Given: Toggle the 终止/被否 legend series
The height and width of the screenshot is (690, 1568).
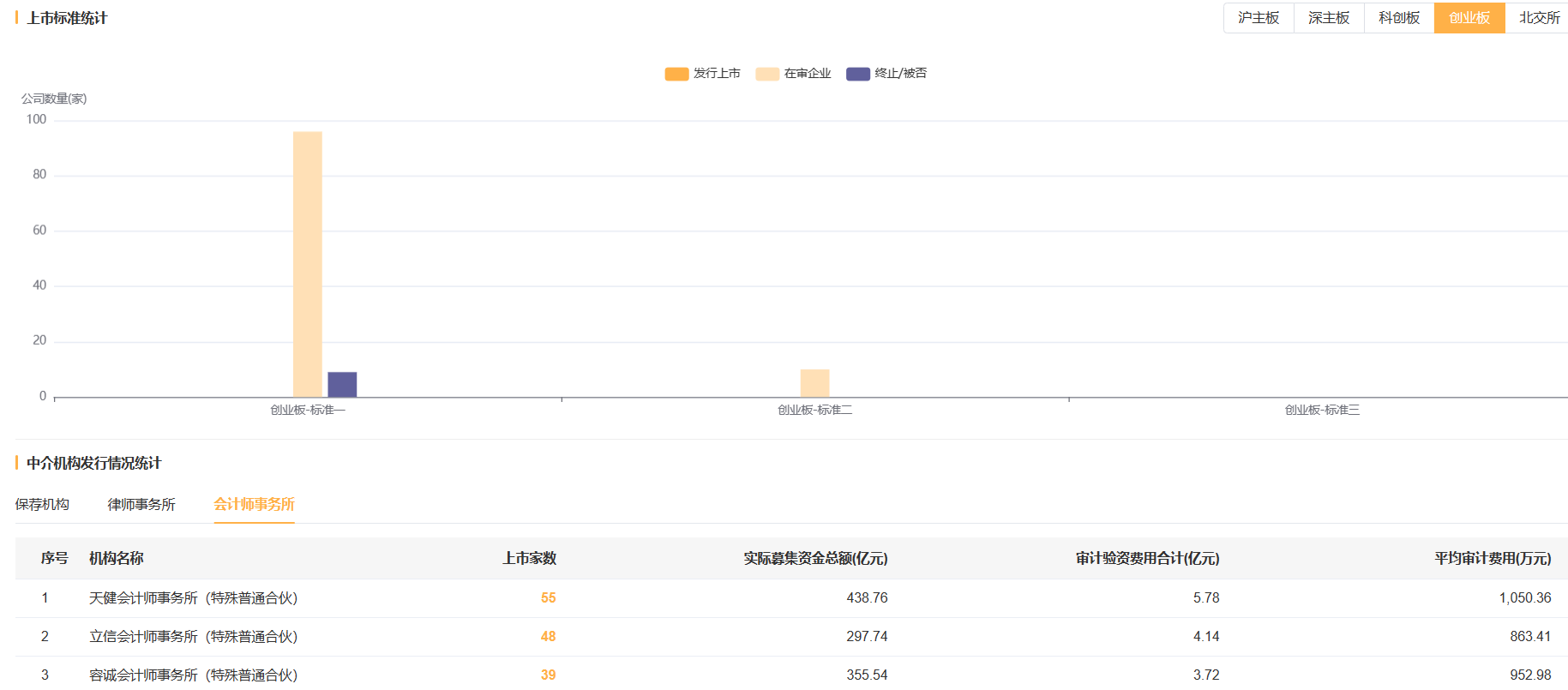Looking at the screenshot, I should pyautogui.click(x=886, y=74).
